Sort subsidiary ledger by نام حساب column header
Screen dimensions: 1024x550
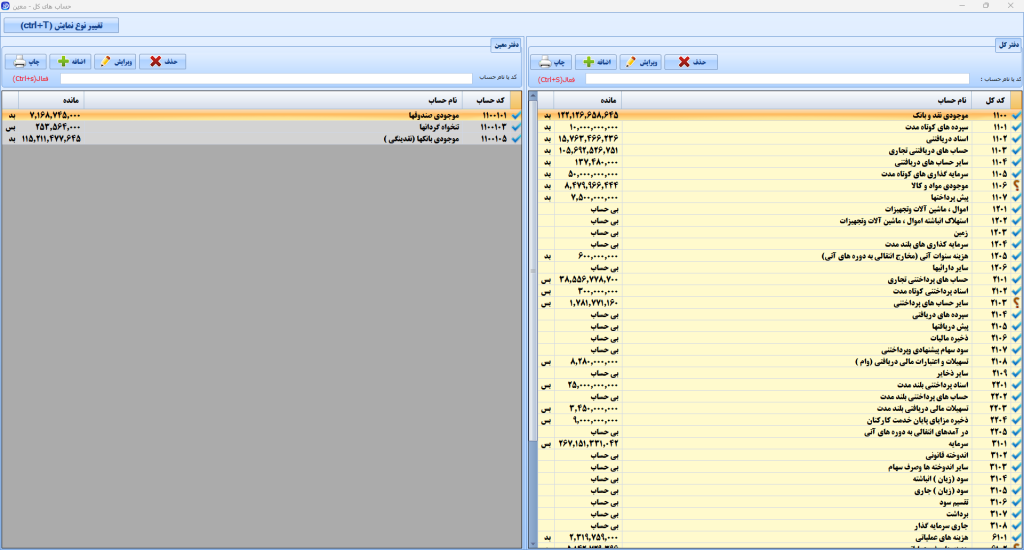(273, 100)
